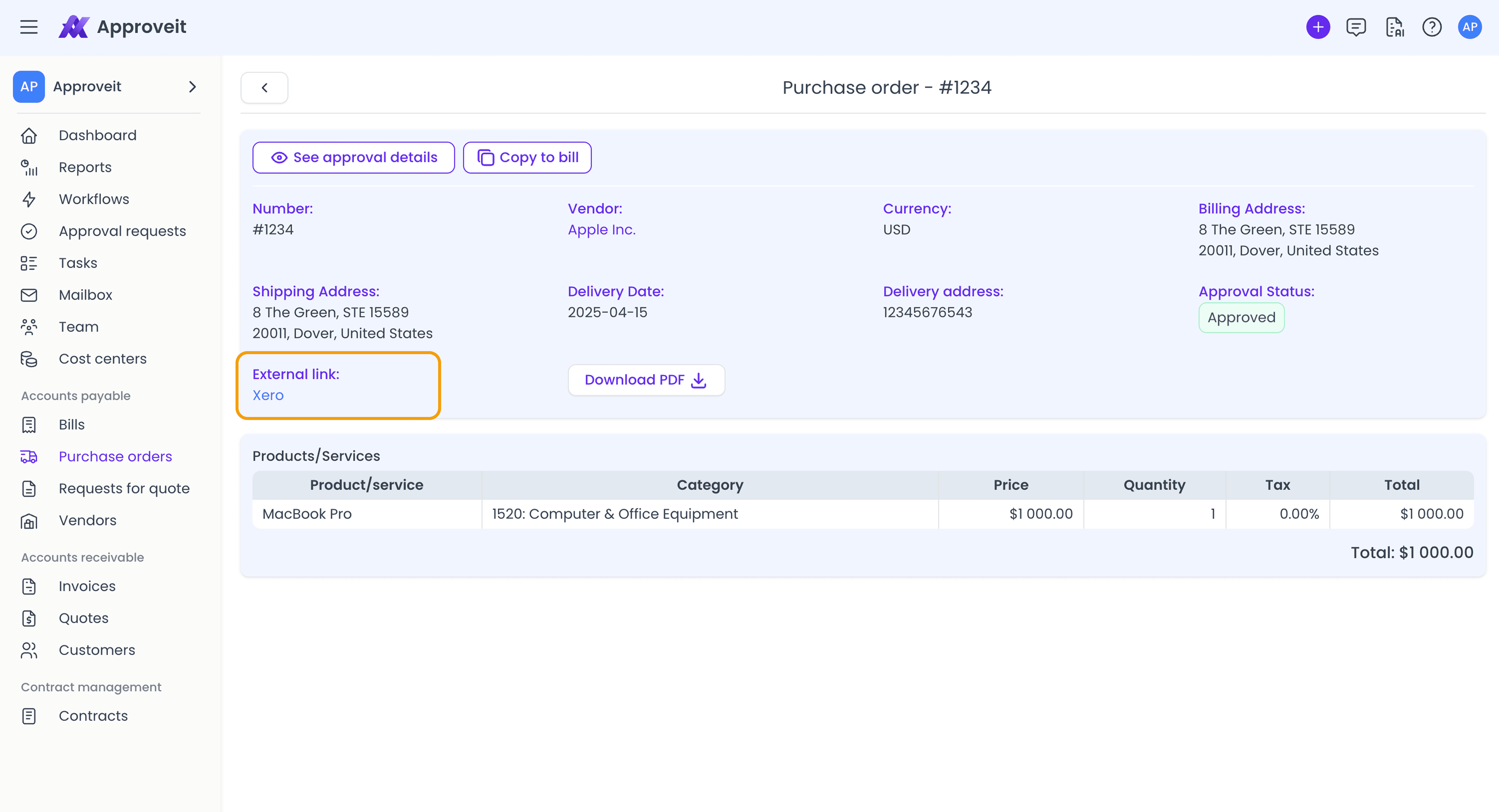The image size is (1499, 812).
Task: Open the Xero external link
Action: [268, 396]
